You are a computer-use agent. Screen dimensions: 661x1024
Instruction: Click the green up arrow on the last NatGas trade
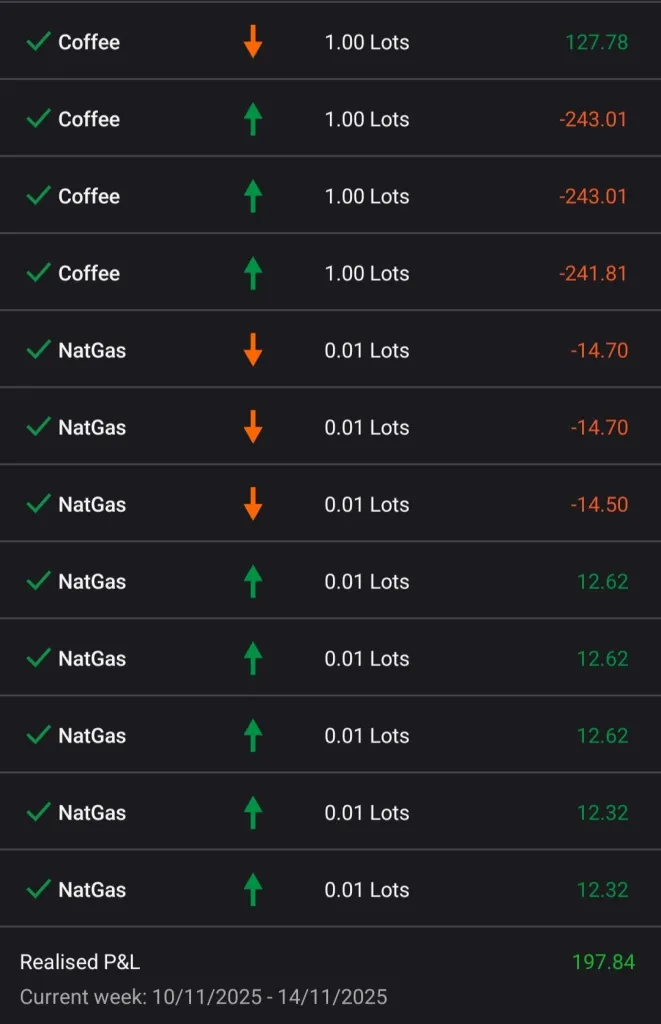(x=253, y=889)
